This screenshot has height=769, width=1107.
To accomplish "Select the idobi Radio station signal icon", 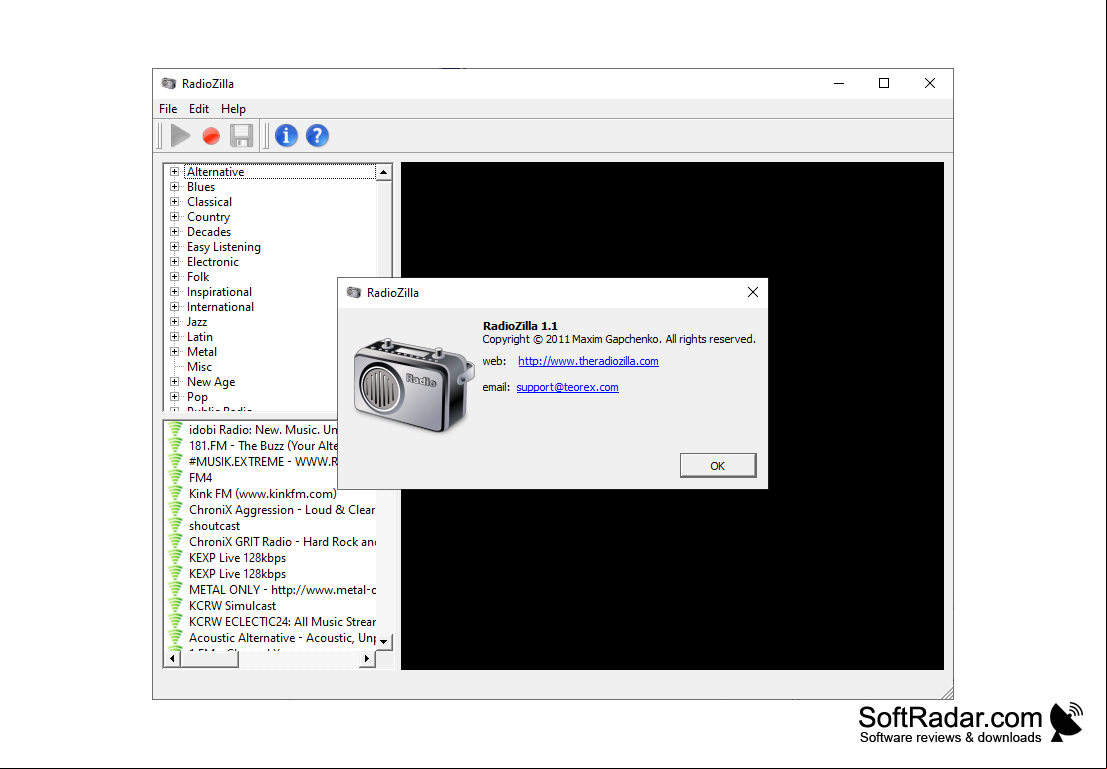I will pyautogui.click(x=175, y=429).
